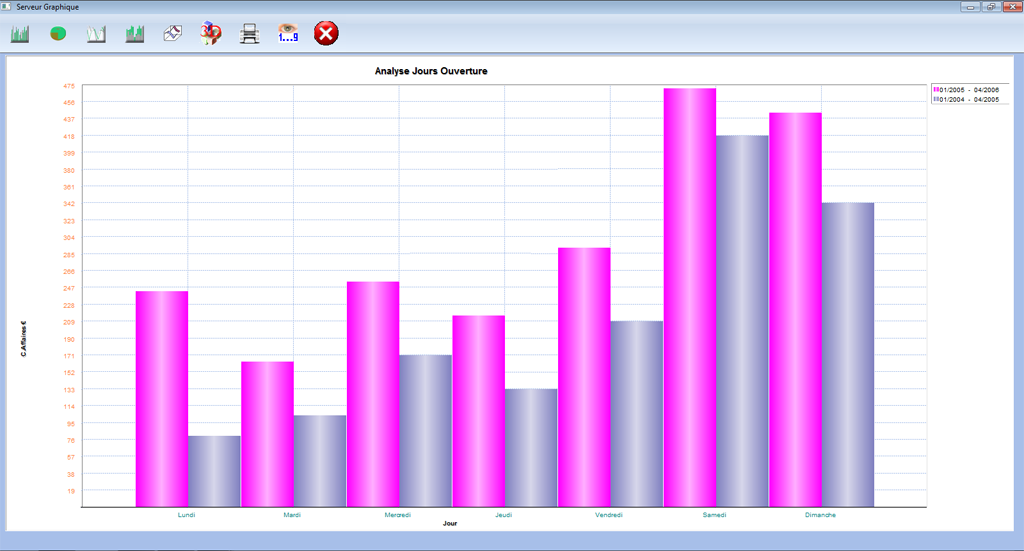This screenshot has height=551, width=1024.
Task: Click the chart rotation cube icon
Action: click(x=173, y=35)
